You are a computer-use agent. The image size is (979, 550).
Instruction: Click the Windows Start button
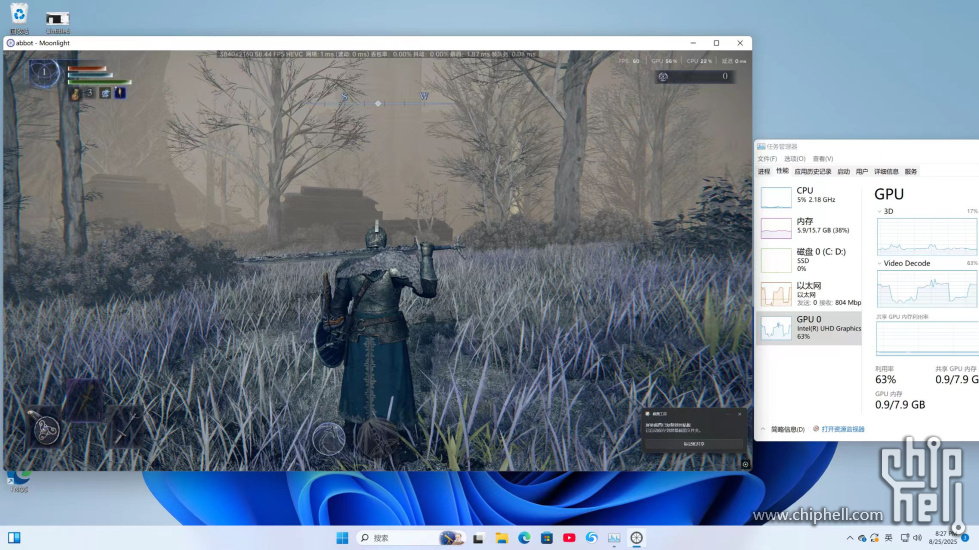(342, 538)
